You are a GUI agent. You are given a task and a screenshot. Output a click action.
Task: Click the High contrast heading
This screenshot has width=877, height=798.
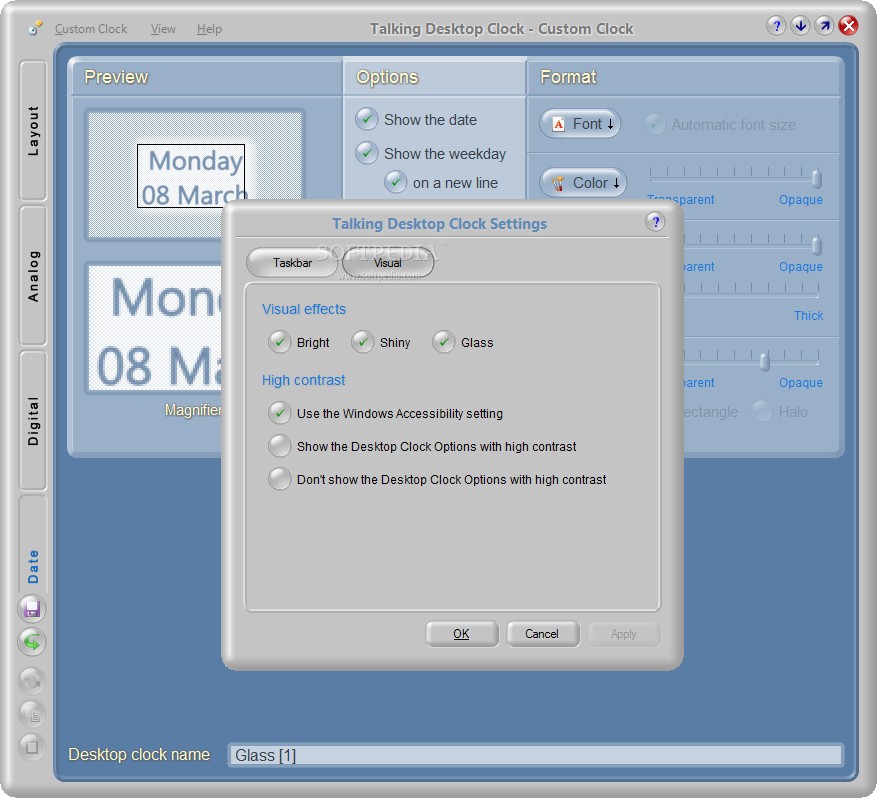(304, 380)
